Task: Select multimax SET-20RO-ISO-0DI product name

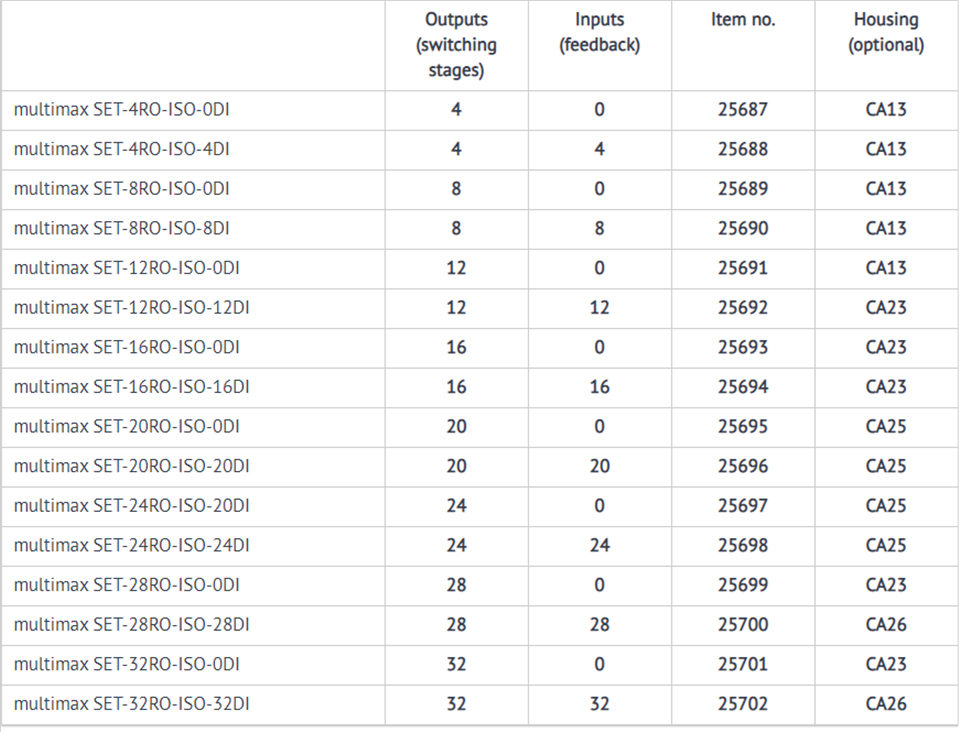Action: pyautogui.click(x=127, y=426)
